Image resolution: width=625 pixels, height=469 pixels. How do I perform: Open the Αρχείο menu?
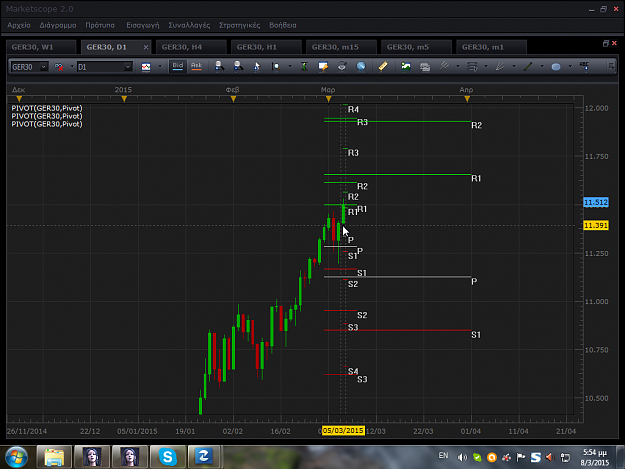click(x=19, y=25)
